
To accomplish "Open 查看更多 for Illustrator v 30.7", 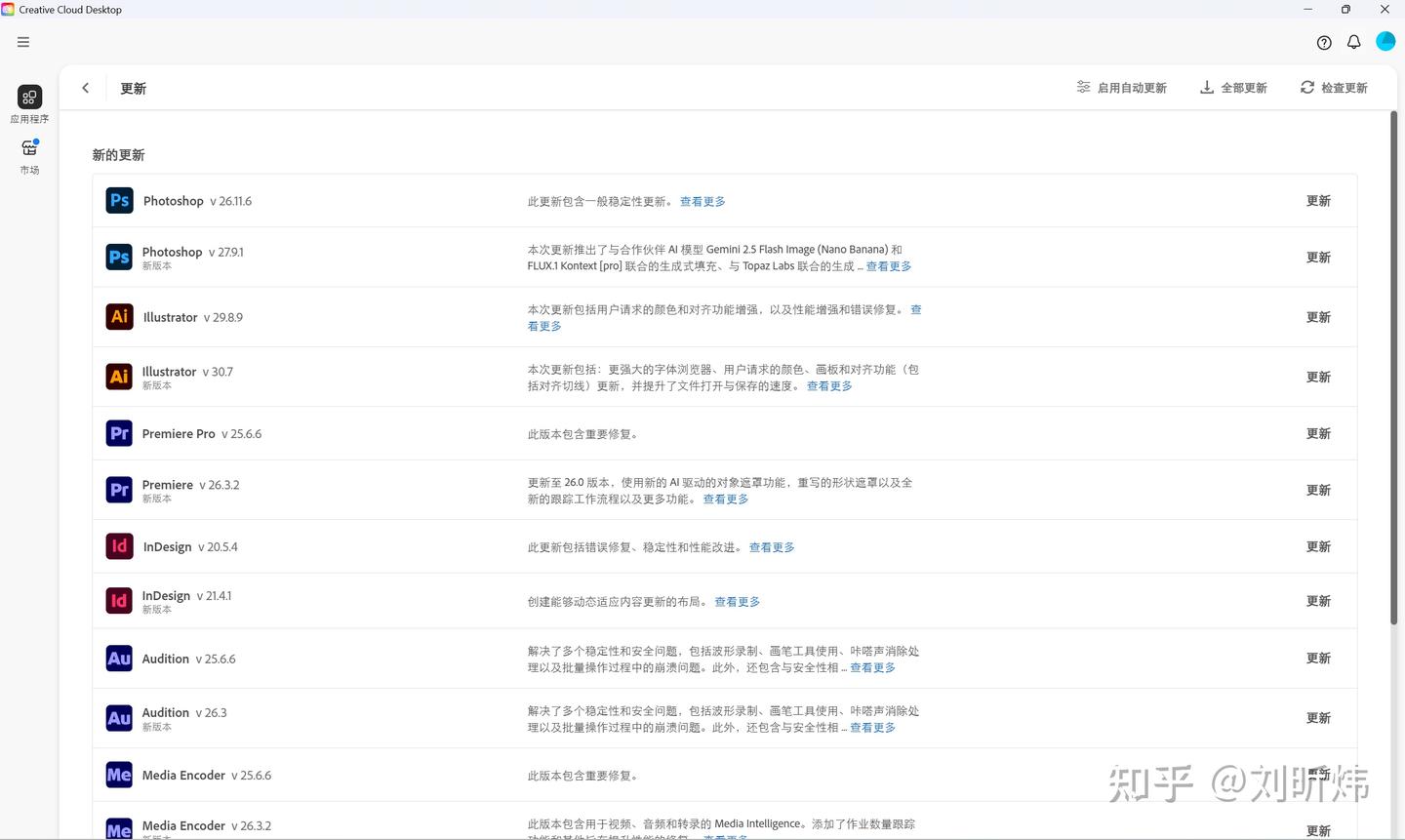I will pos(829,386).
